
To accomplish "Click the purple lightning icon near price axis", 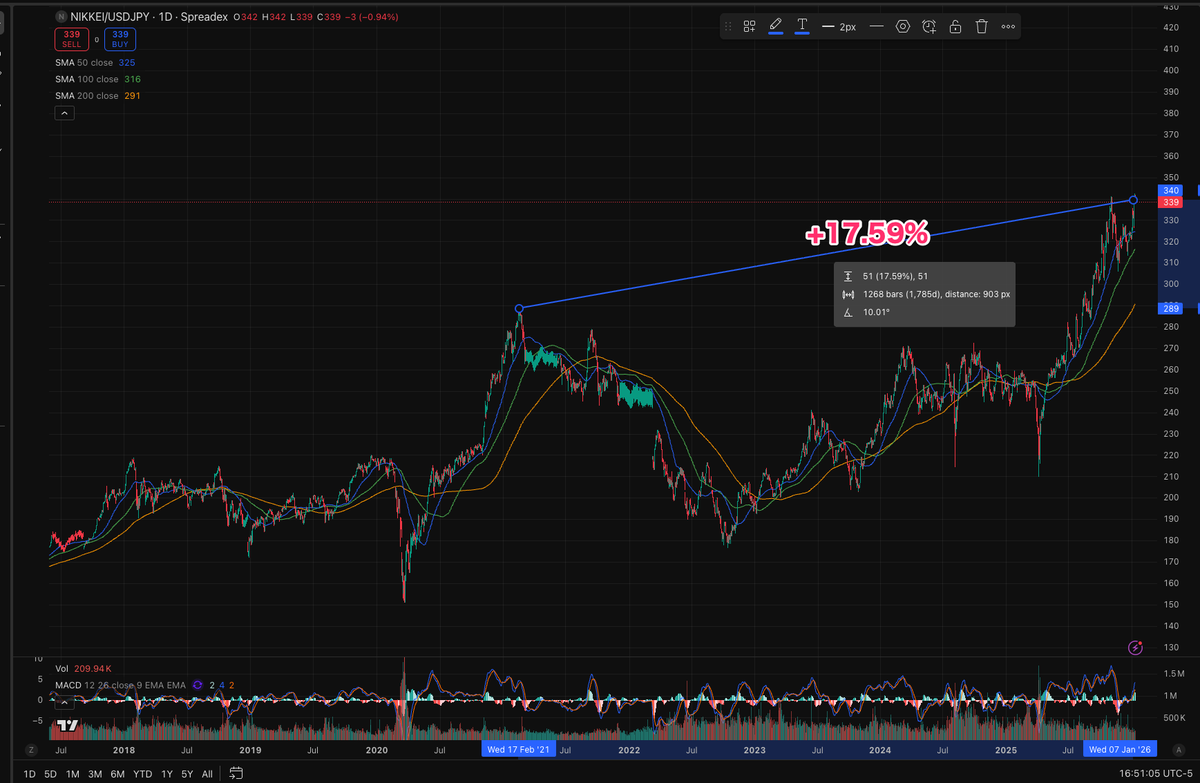I will point(1135,648).
